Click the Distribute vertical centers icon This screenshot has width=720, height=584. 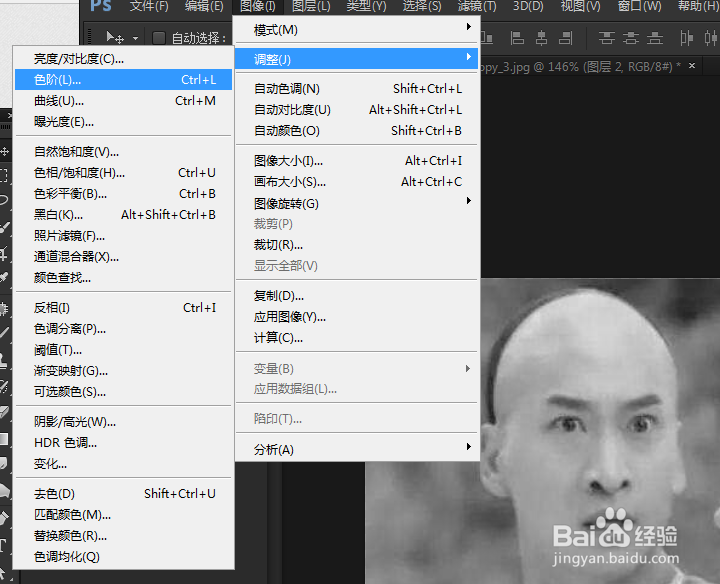click(x=630, y=38)
